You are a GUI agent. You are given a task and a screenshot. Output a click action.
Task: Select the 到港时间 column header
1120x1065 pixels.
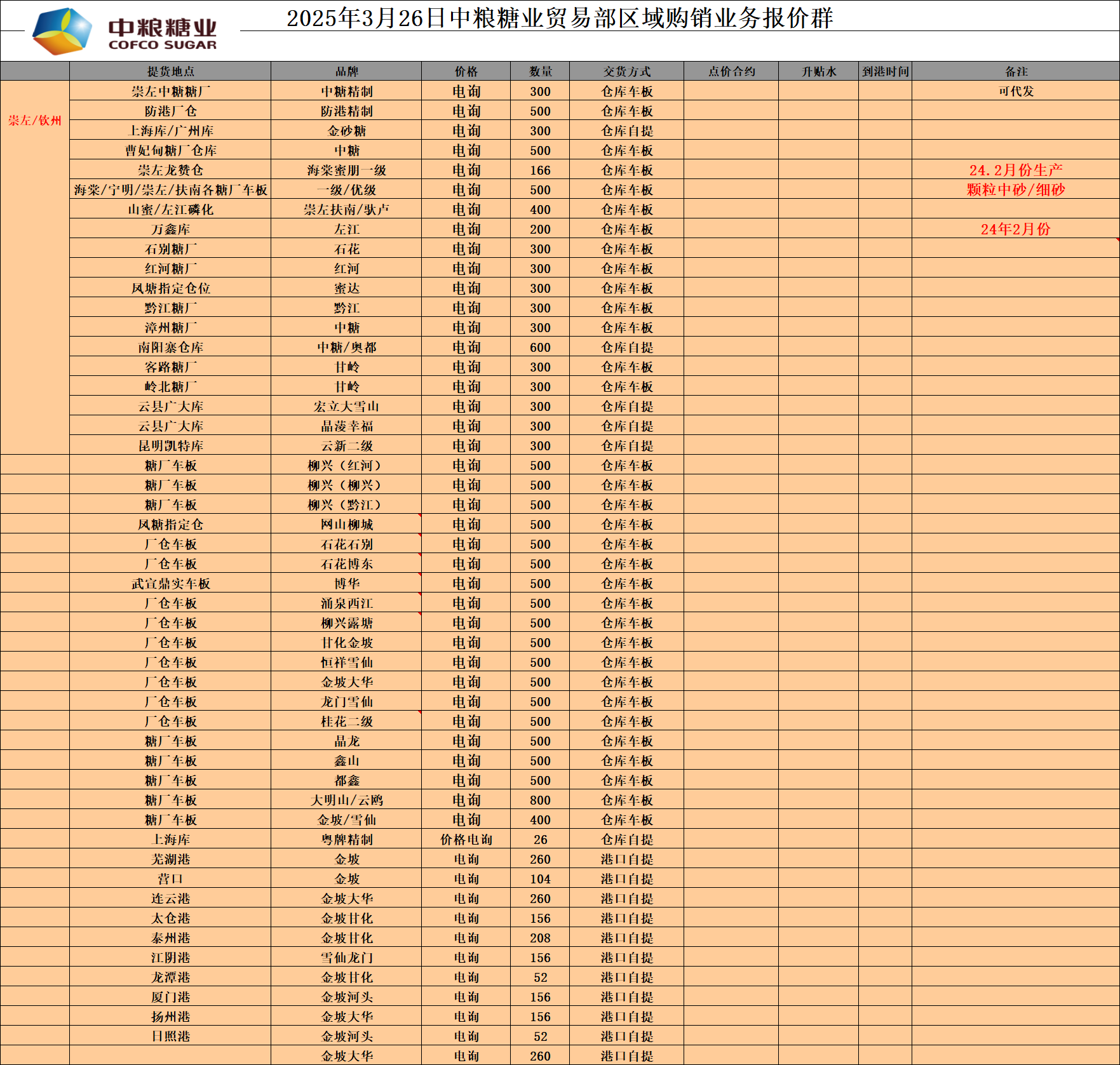(885, 72)
